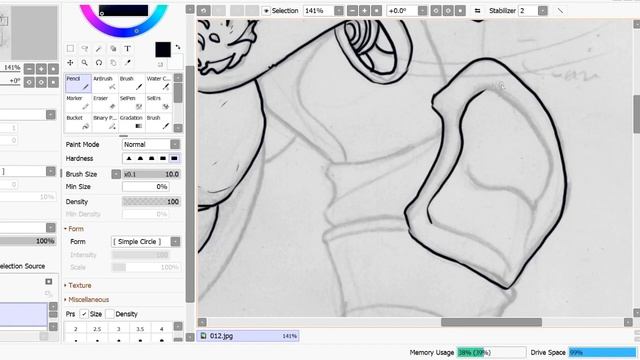The image size is (640, 360).
Task: Rotate the view clockwise in the toolbar
Action: 448,11
